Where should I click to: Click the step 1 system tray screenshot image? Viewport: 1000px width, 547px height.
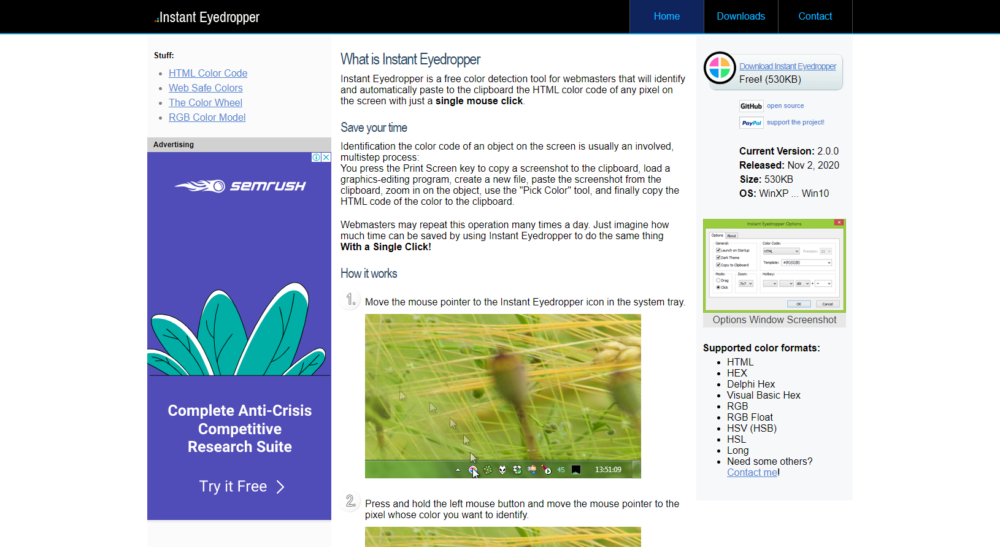coord(503,396)
